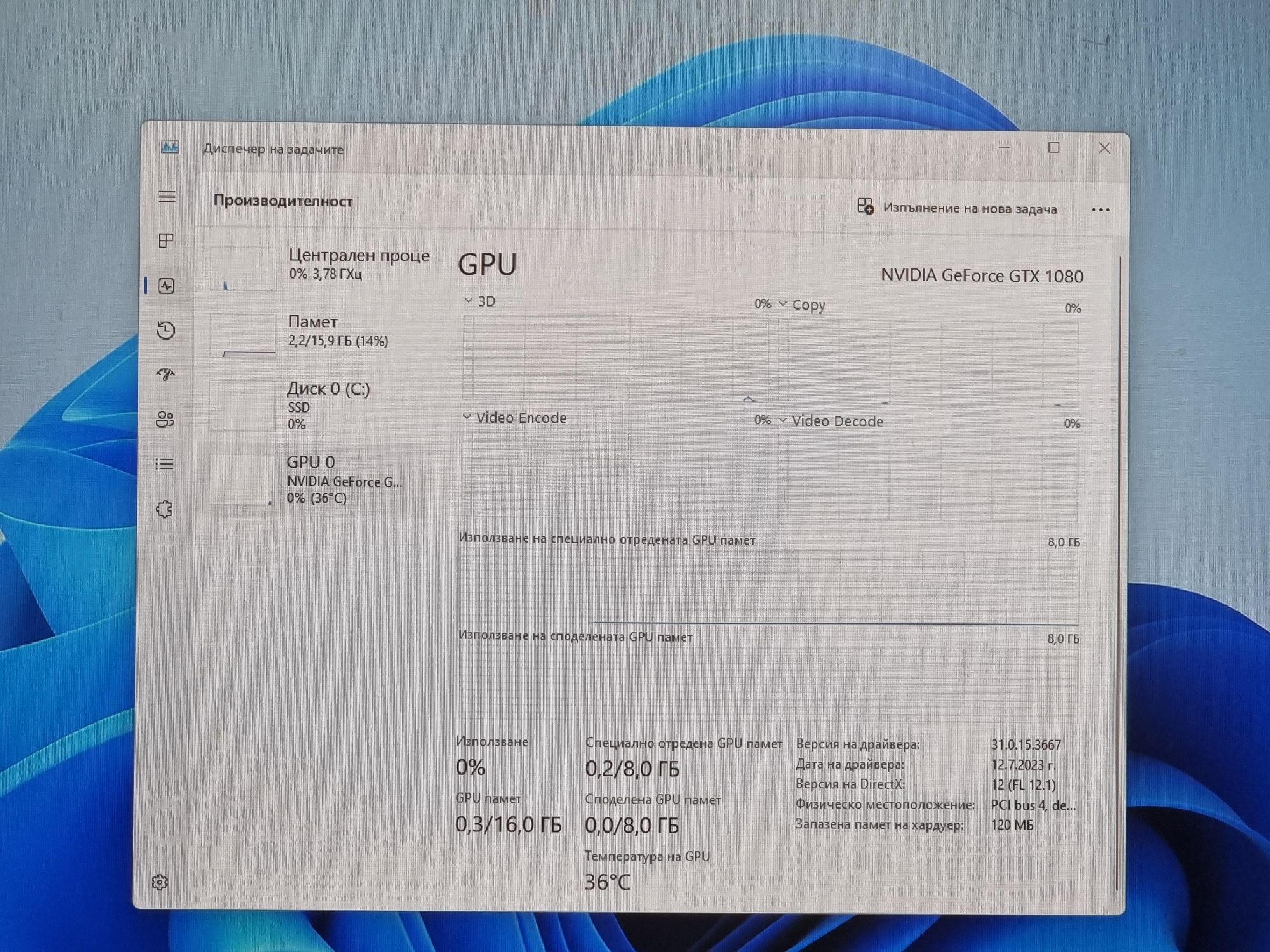This screenshot has height=952, width=1270.
Task: Click the Video Encode usage graph
Action: point(615,475)
